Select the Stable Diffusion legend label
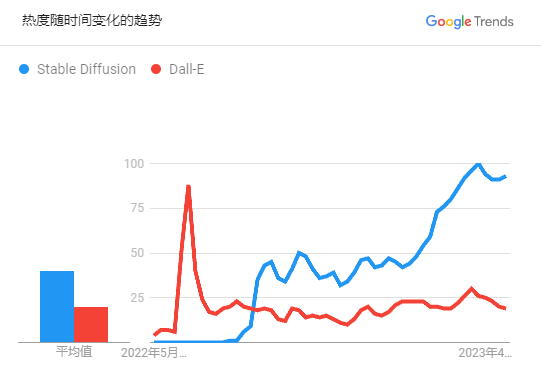 click(x=86, y=69)
